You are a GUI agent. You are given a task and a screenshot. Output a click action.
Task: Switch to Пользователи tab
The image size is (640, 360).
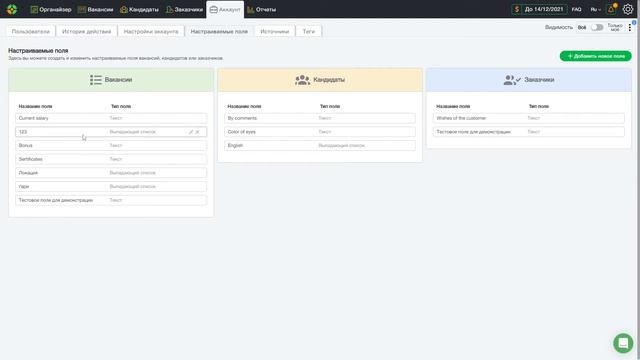click(31, 31)
